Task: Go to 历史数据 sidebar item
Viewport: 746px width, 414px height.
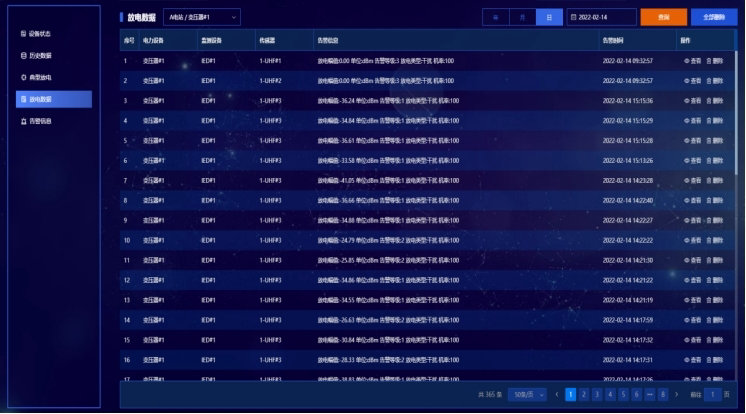Action: point(41,55)
